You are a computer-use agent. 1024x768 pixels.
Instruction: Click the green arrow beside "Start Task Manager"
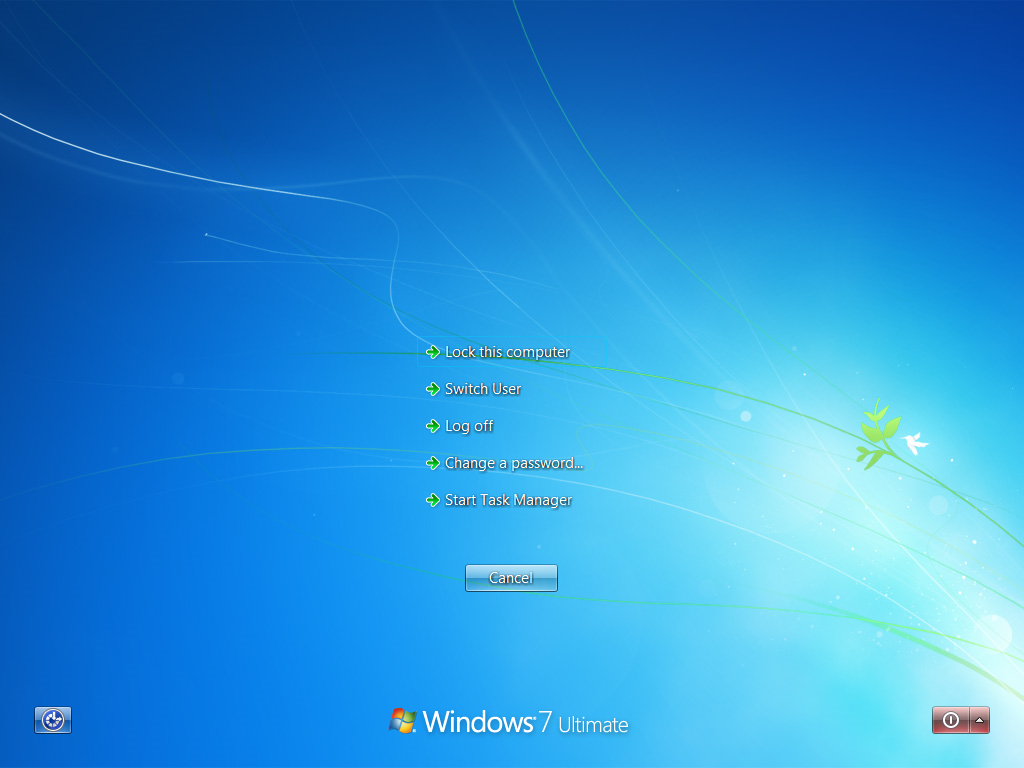[x=433, y=500]
